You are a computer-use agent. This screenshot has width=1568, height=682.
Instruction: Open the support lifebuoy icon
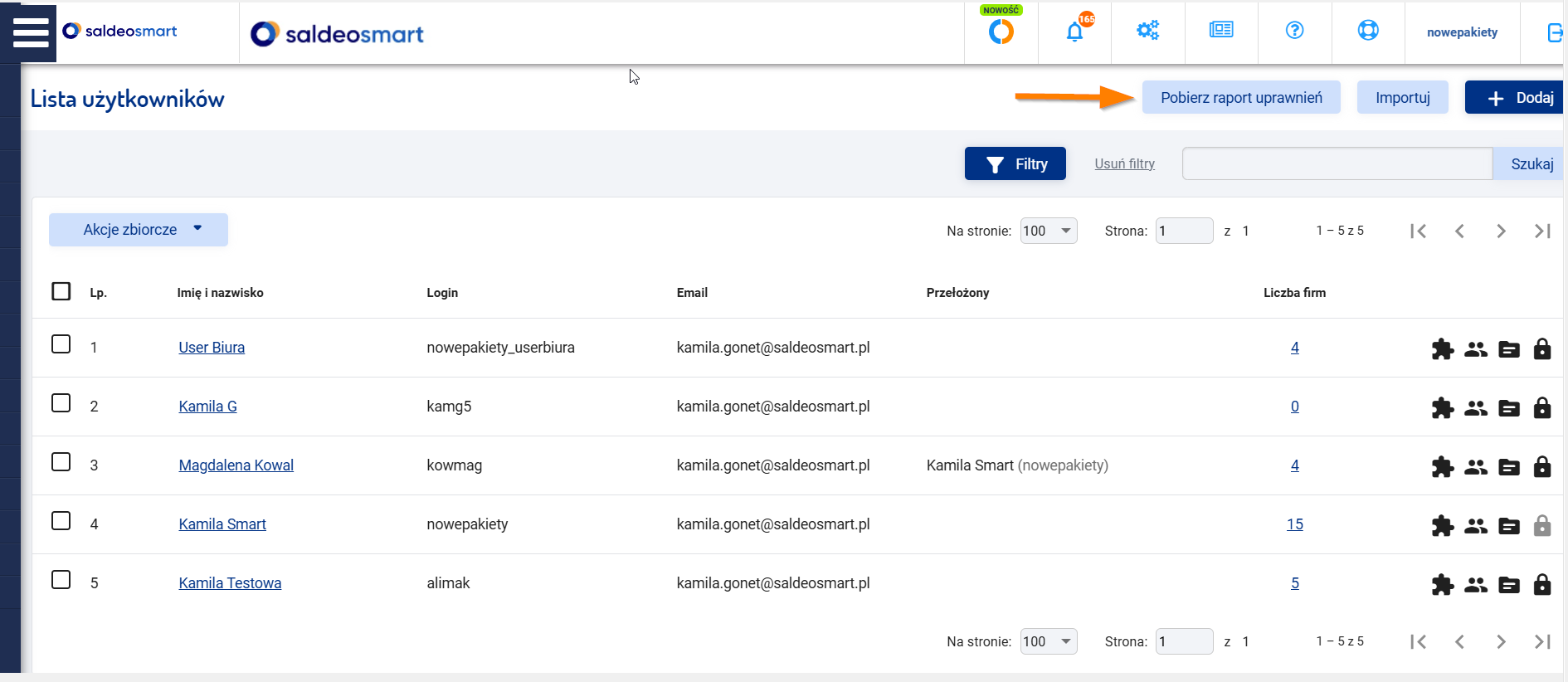1368,31
